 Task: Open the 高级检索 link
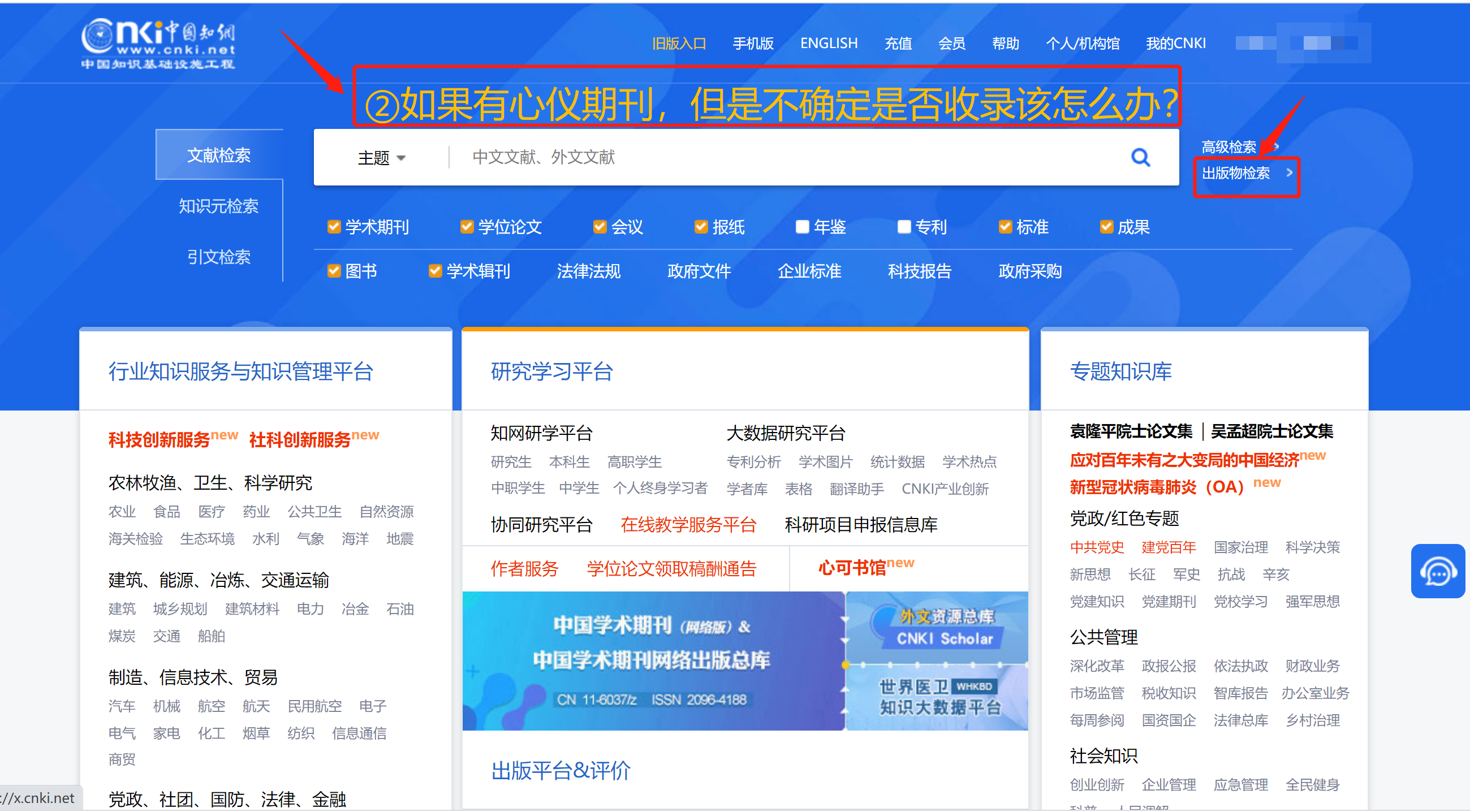click(1228, 147)
